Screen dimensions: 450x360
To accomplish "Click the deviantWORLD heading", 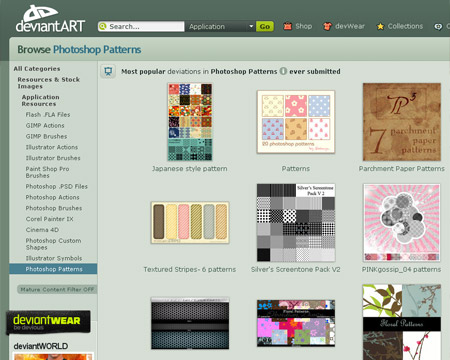I will 41,346.
